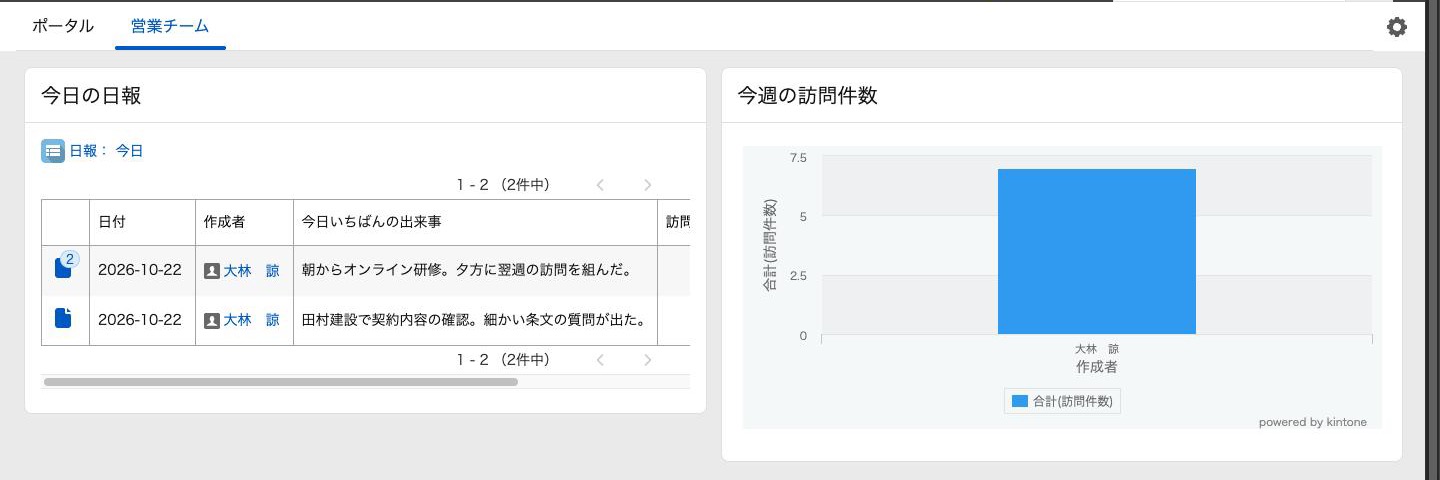Click the list view icon beside 日報

pos(53,151)
